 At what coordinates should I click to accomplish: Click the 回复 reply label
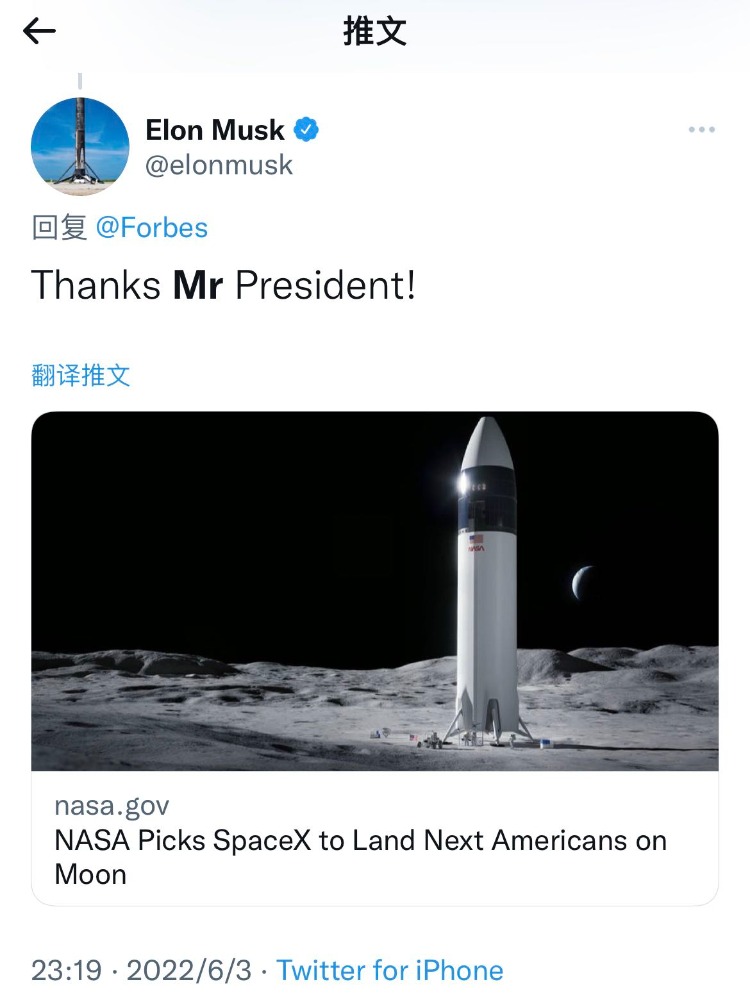pyautogui.click(x=60, y=228)
